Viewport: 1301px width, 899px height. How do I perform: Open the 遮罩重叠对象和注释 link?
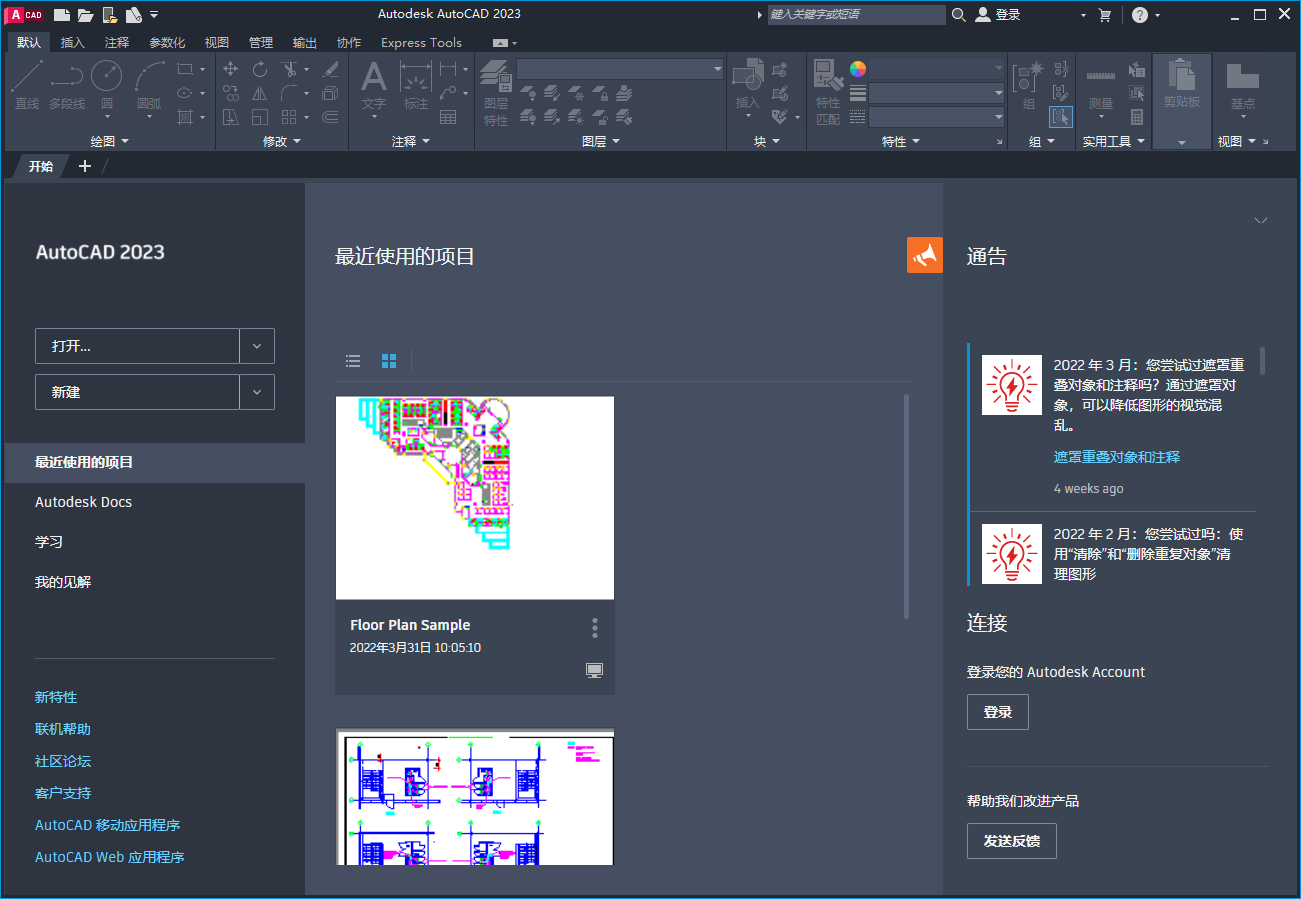point(1117,456)
